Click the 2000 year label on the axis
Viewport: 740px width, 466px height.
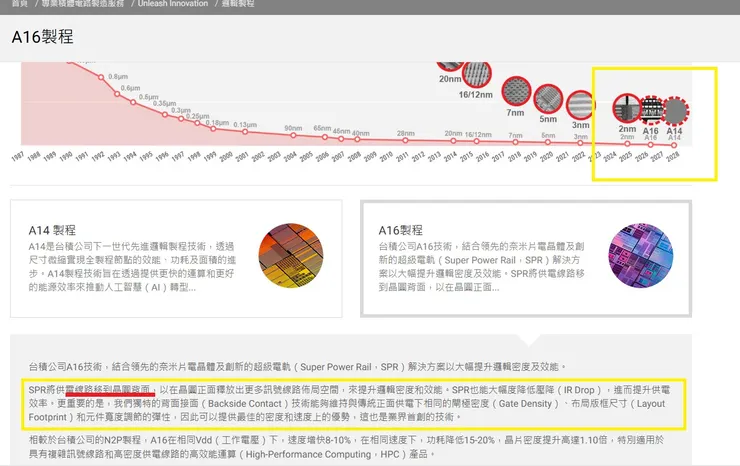226,157
